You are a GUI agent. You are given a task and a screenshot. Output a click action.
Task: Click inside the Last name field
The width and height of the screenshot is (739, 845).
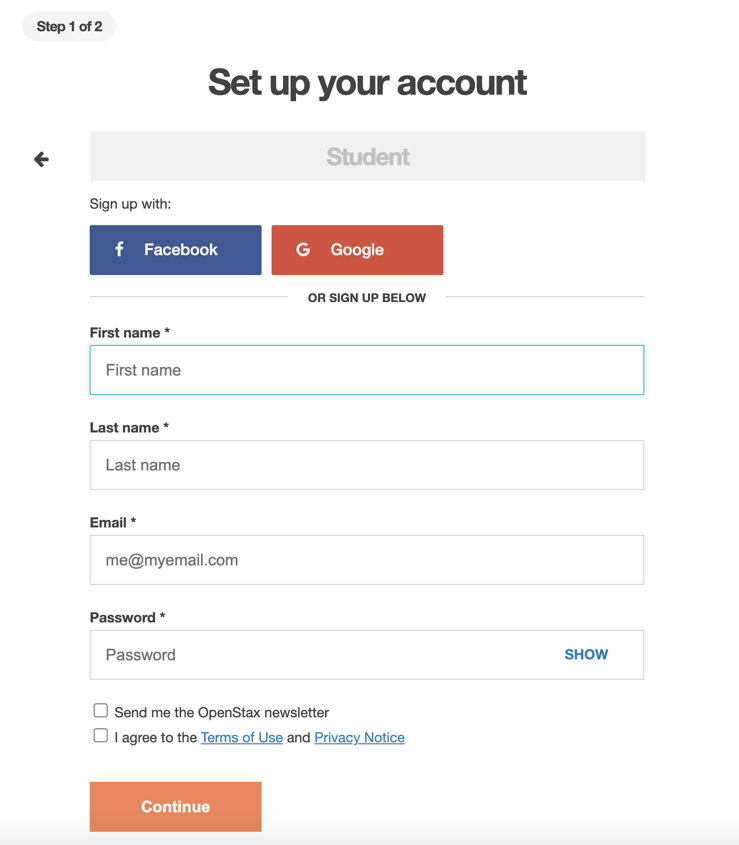(367, 464)
